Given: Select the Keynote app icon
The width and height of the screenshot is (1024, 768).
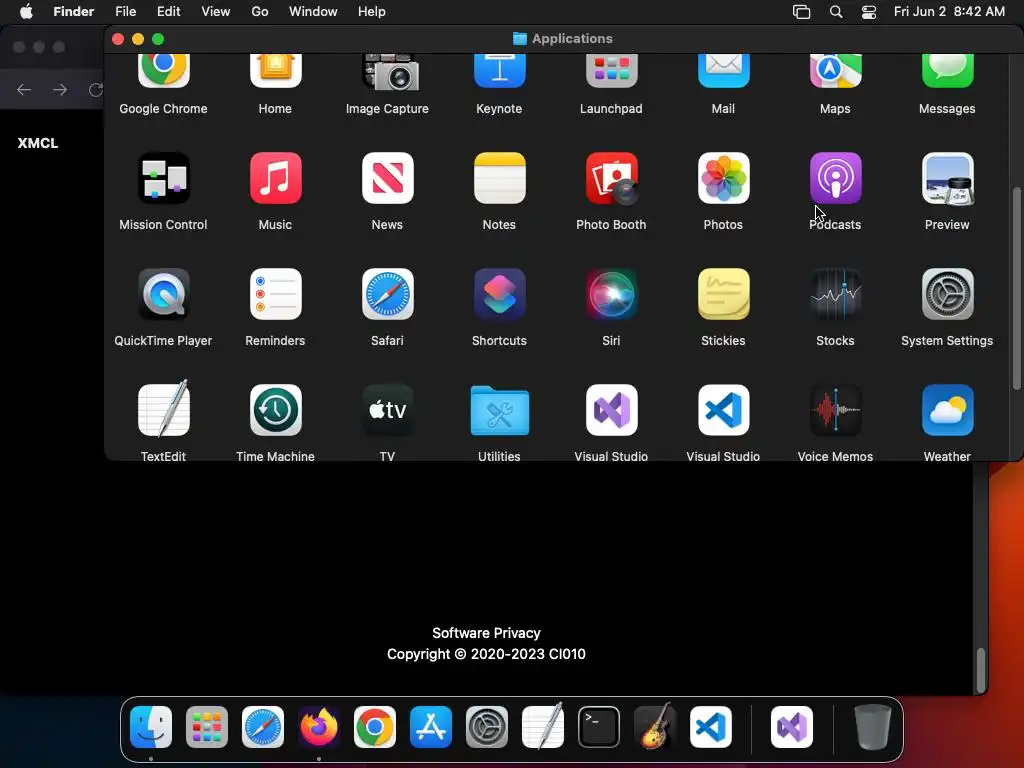Looking at the screenshot, I should [x=500, y=71].
